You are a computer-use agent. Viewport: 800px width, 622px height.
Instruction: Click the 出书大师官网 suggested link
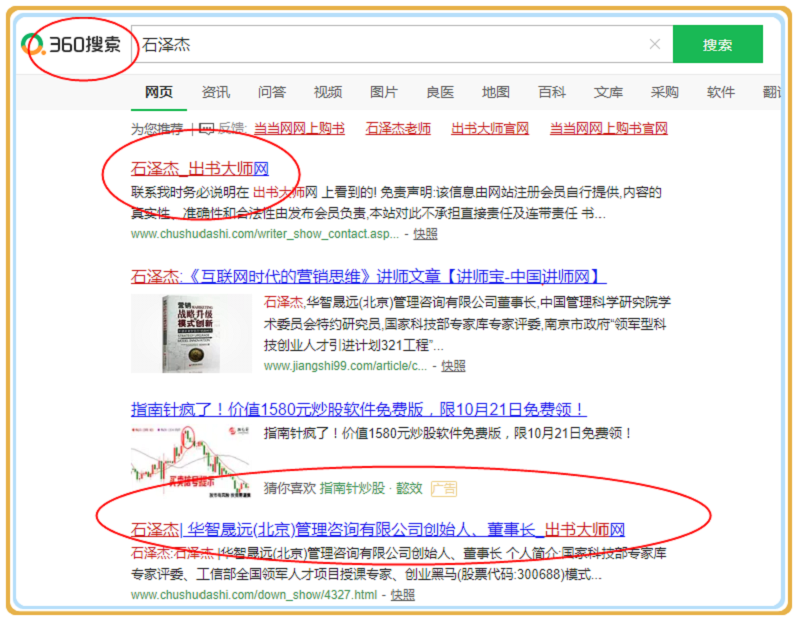click(490, 128)
